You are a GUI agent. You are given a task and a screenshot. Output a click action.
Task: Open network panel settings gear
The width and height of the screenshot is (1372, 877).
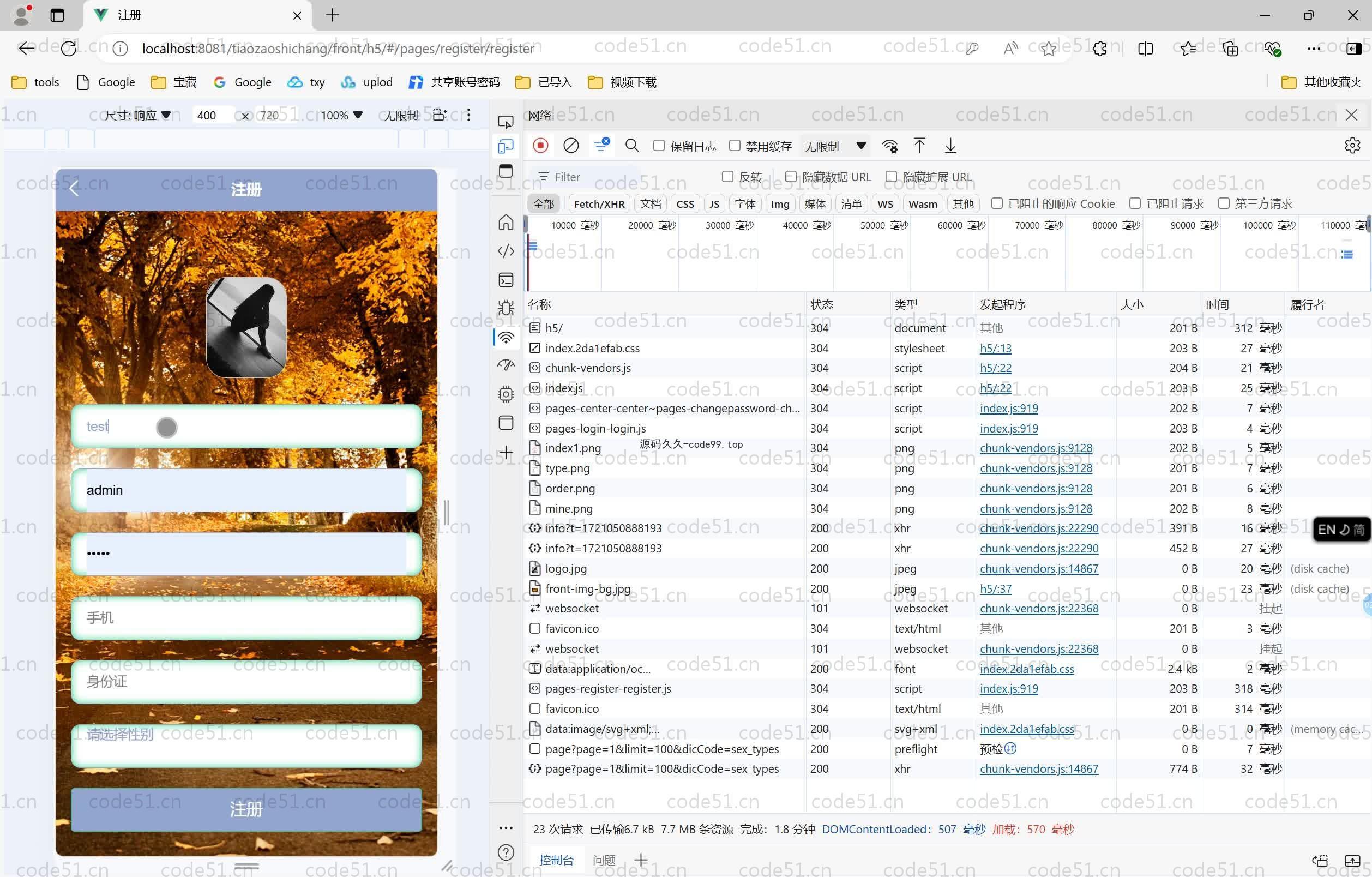coord(1352,146)
